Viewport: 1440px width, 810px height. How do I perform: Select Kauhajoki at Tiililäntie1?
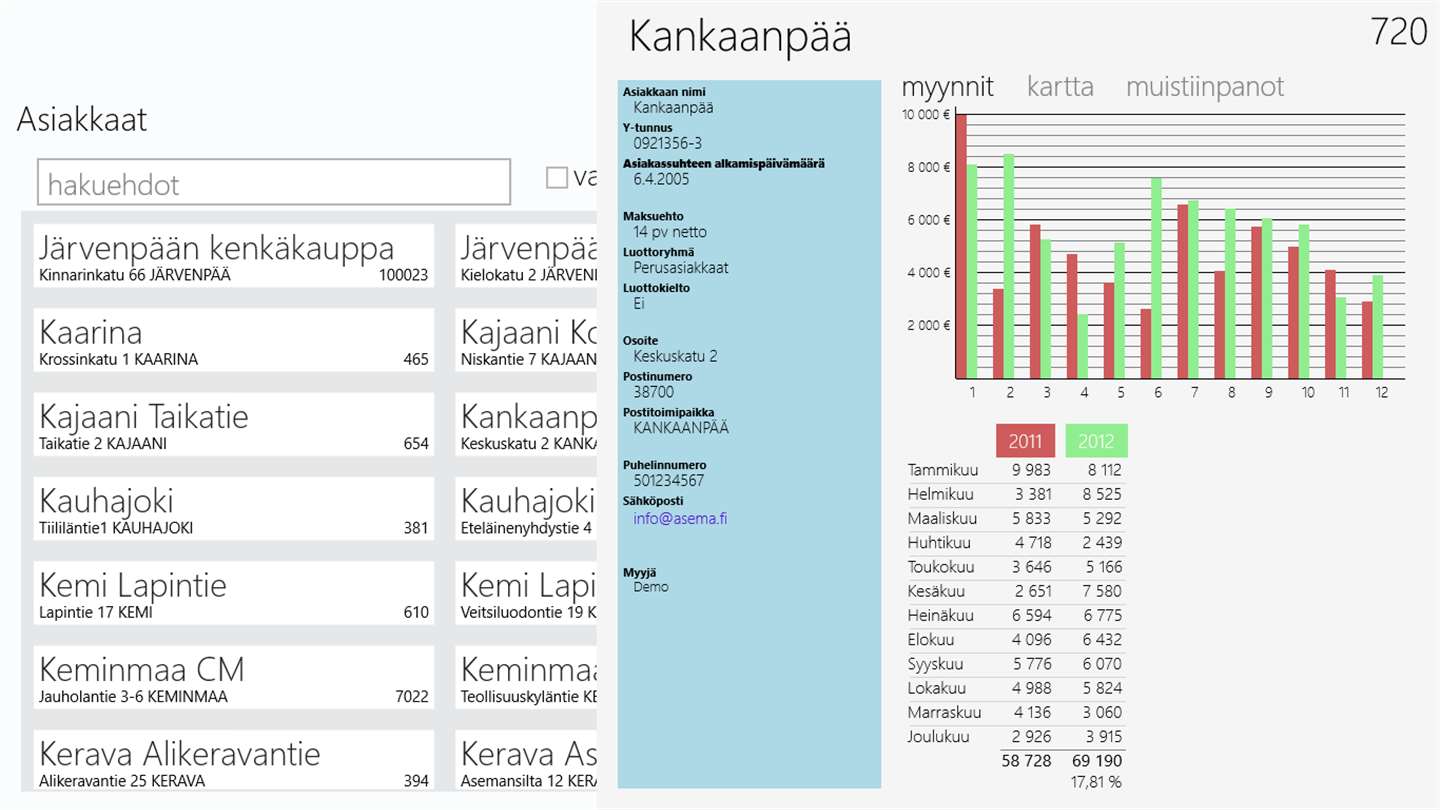pyautogui.click(x=234, y=509)
